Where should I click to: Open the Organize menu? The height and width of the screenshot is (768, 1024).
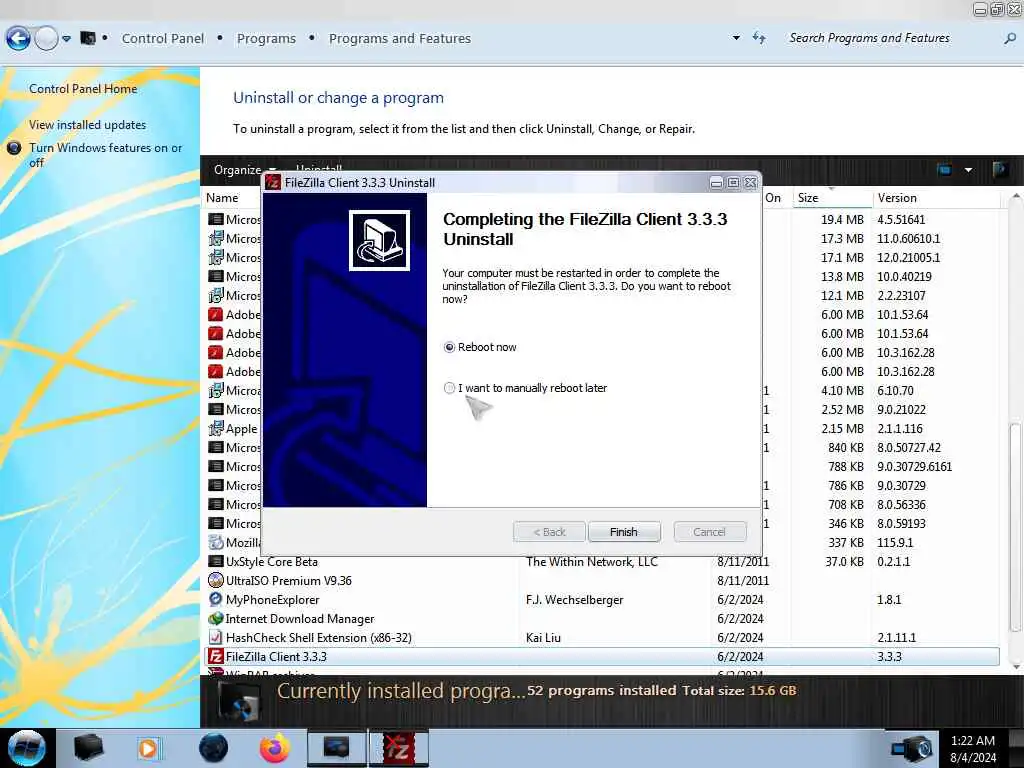point(244,169)
